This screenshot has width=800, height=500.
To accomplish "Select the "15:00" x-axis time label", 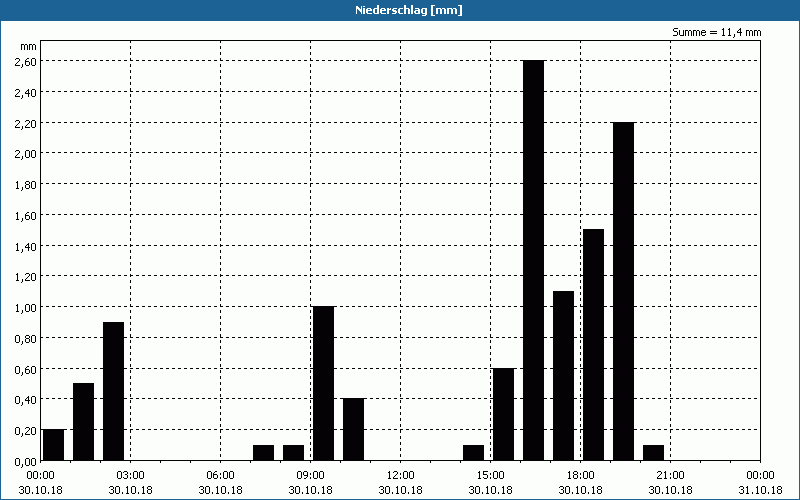I will click(490, 476).
